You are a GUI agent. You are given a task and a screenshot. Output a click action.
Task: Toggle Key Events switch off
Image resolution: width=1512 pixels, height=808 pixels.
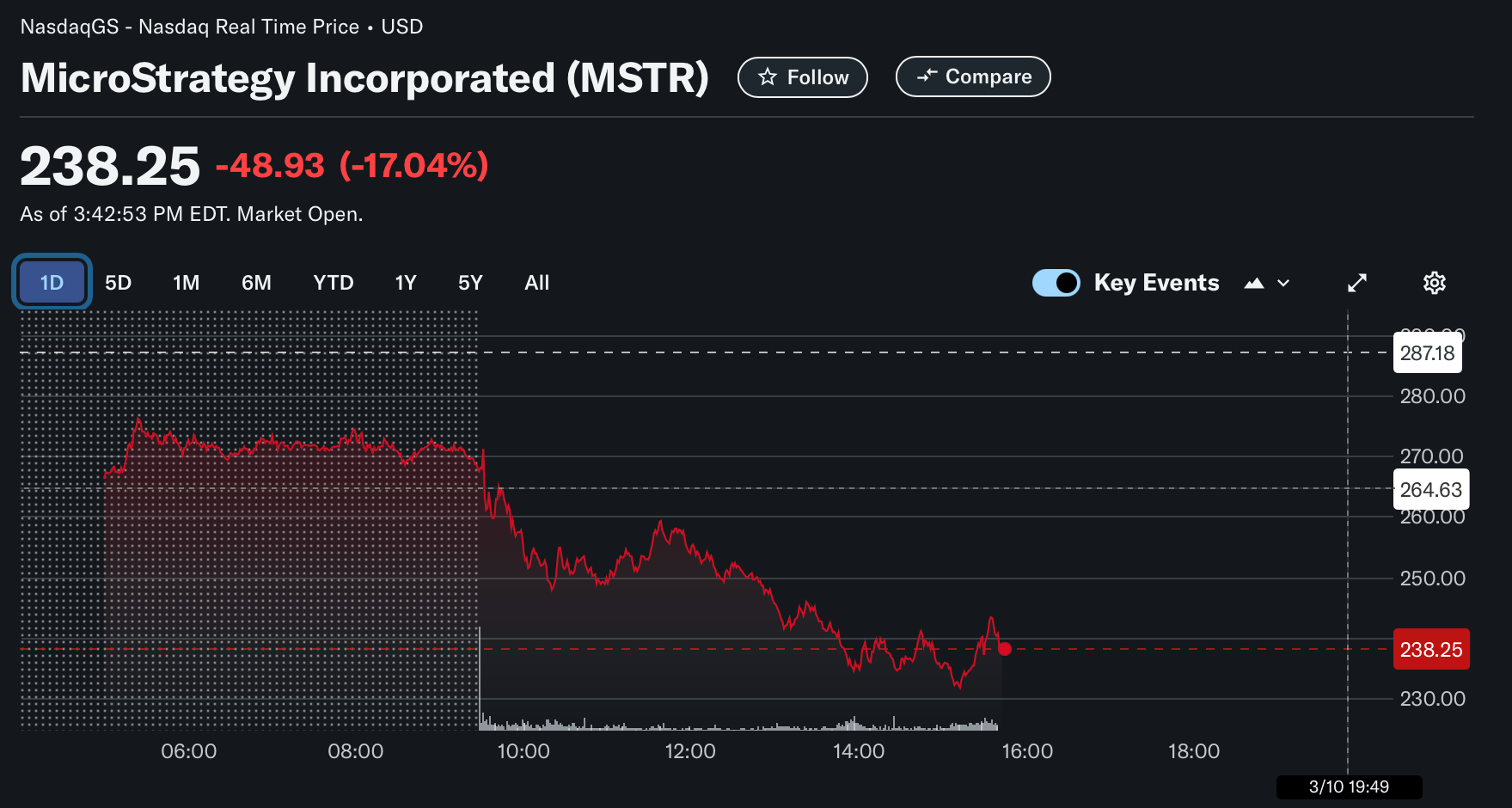(1056, 283)
